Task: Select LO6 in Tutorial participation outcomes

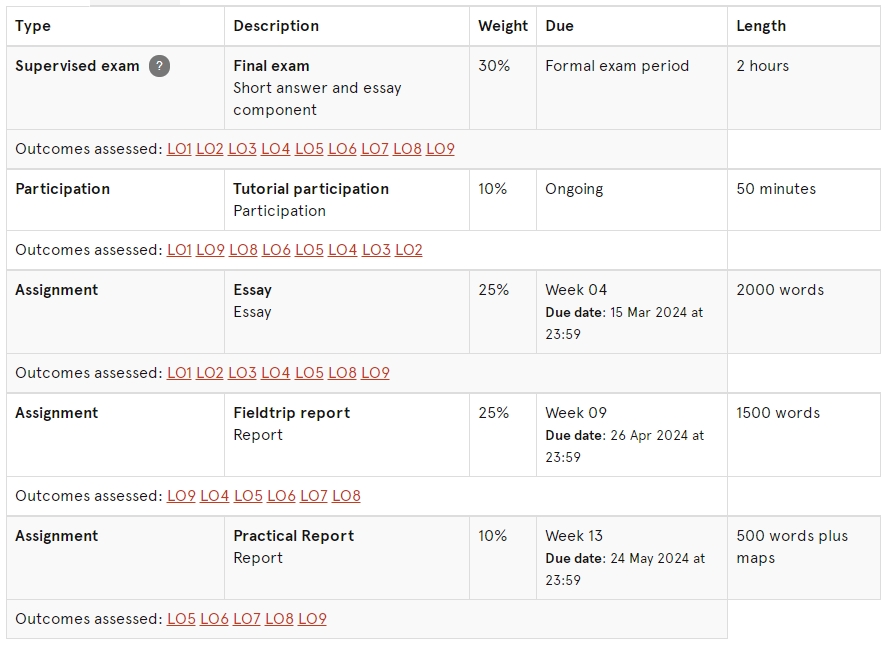Action: [277, 250]
